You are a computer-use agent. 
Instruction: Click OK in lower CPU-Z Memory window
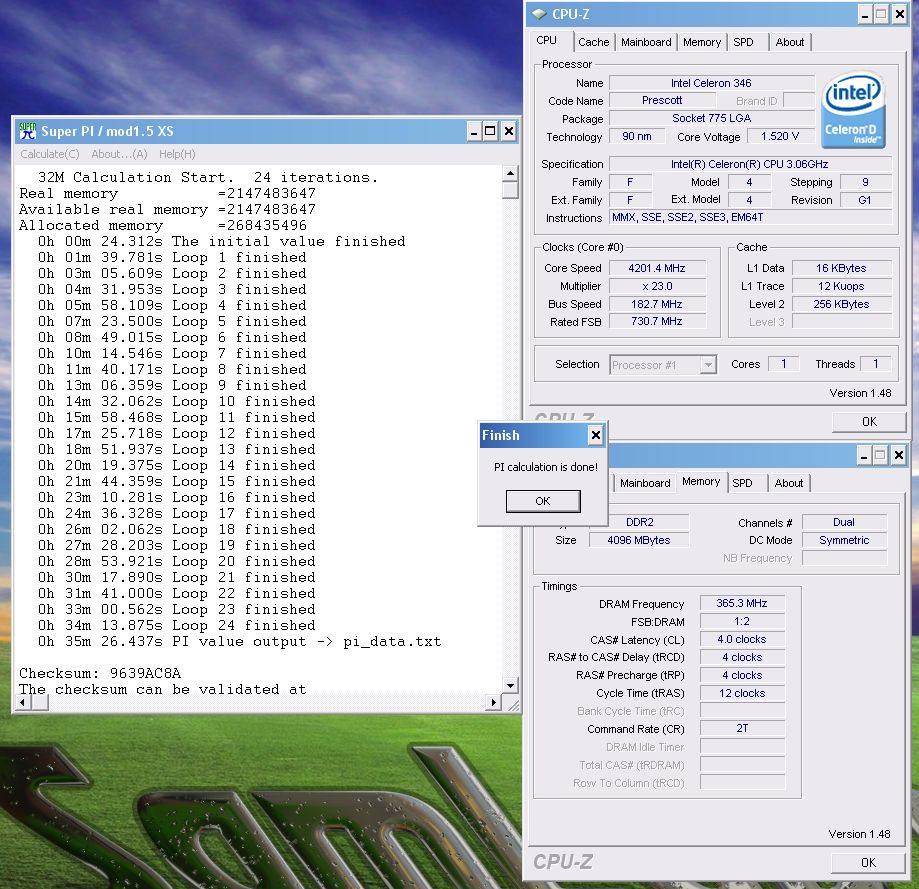(868, 862)
